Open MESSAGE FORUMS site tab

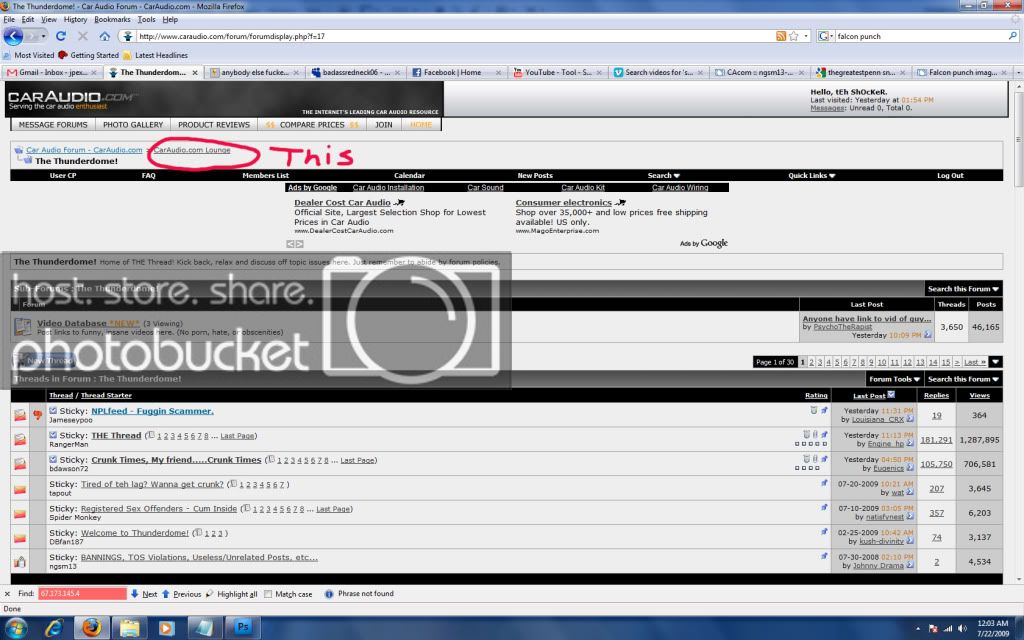point(53,125)
